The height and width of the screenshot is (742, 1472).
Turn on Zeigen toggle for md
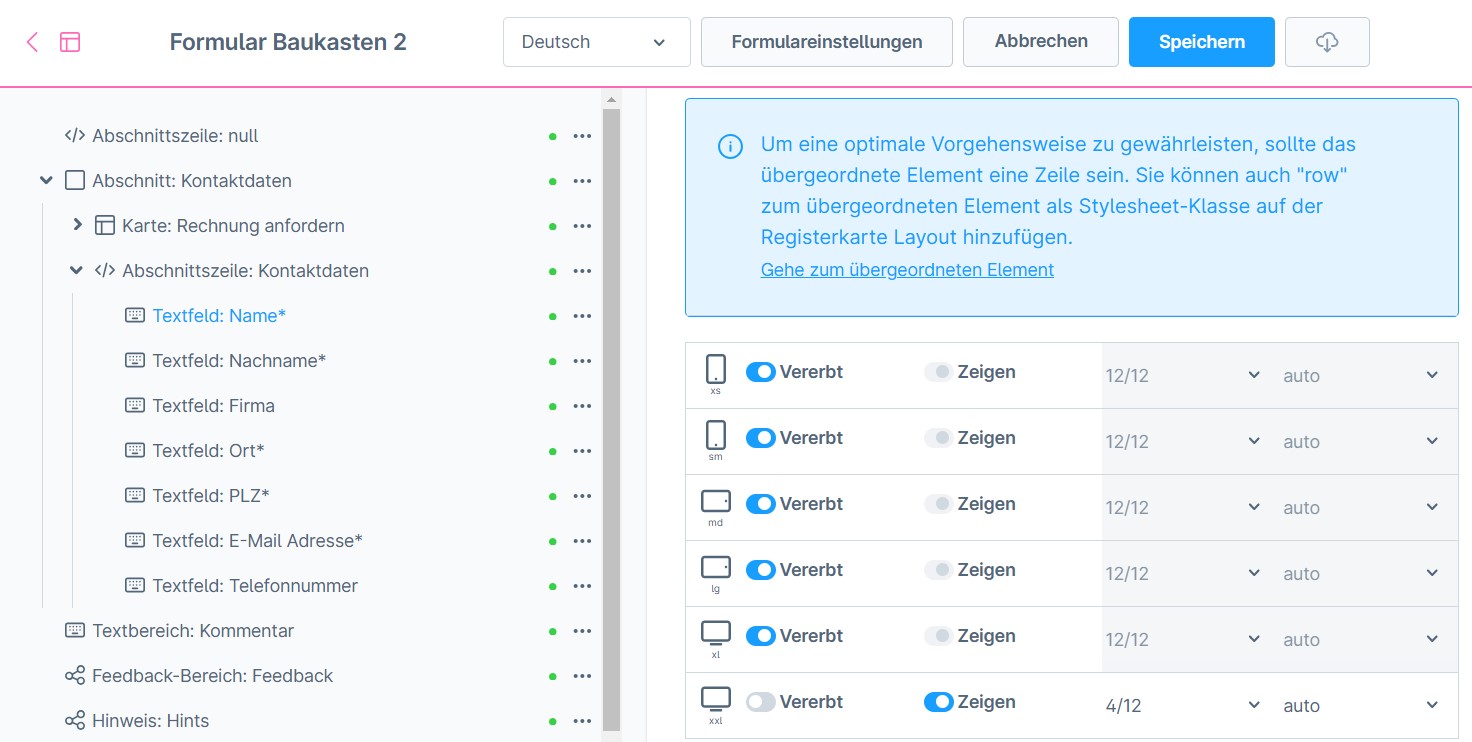tap(938, 504)
